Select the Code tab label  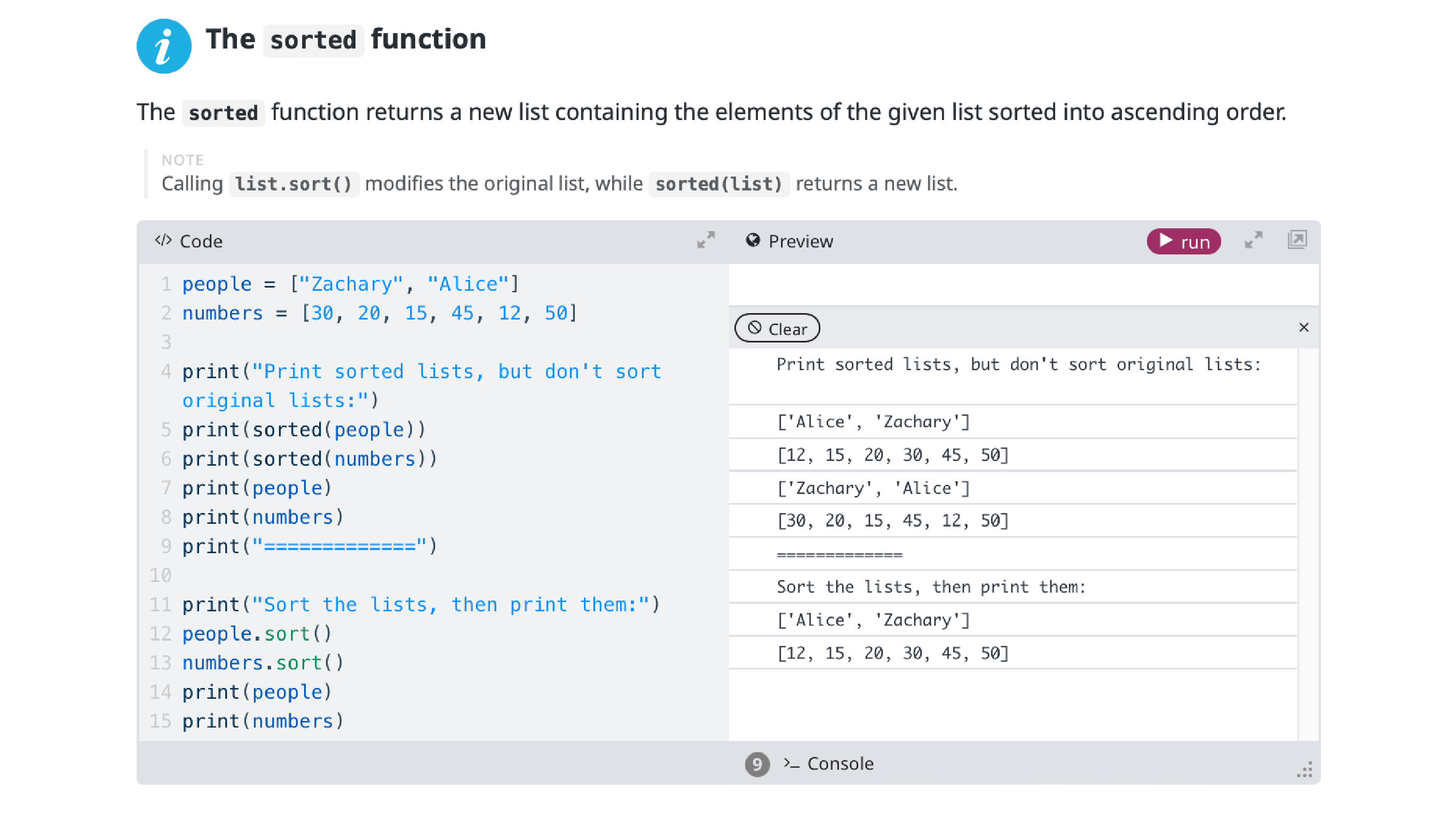click(201, 242)
